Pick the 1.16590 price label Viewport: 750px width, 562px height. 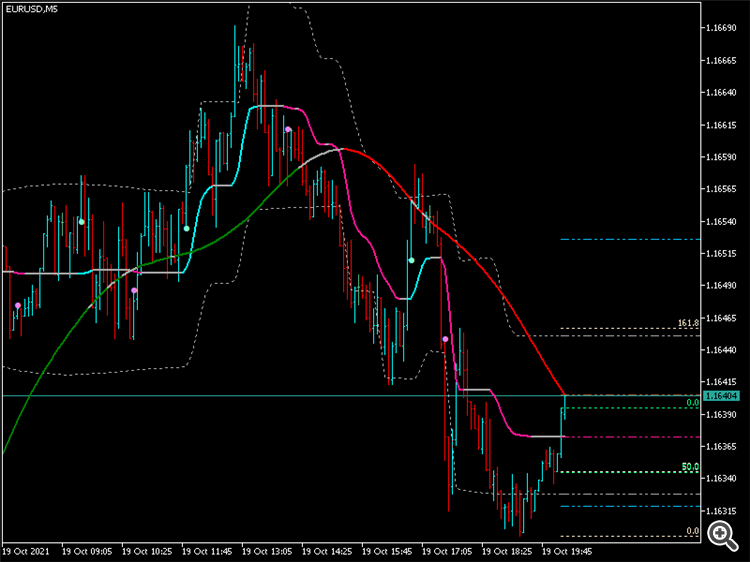pos(721,157)
